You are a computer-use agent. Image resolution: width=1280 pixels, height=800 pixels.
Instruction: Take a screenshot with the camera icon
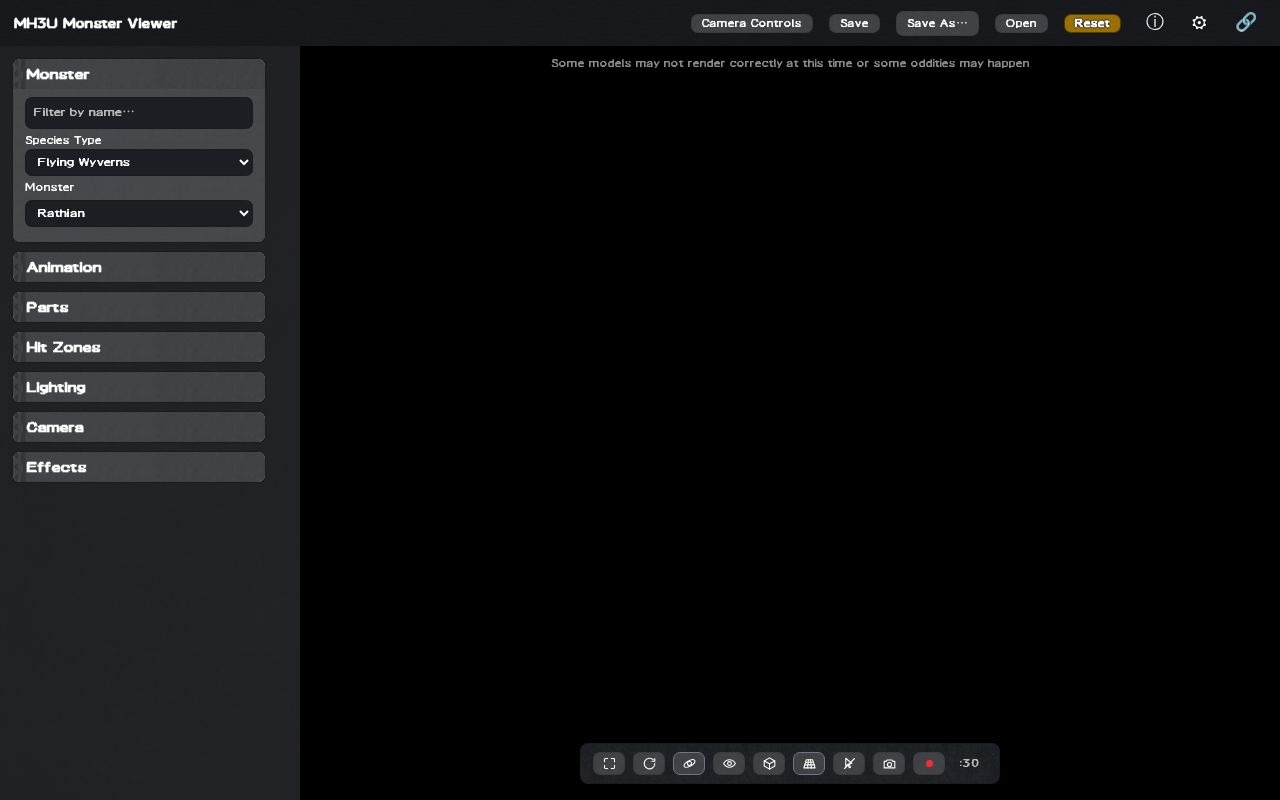889,764
